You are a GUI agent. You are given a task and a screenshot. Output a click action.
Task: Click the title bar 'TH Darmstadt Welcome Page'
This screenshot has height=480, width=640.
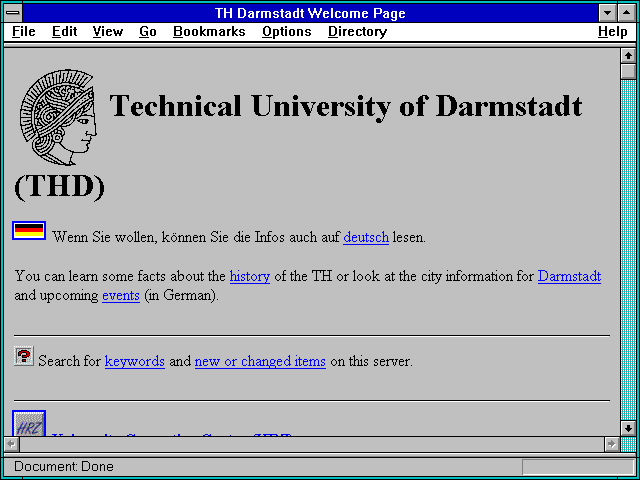click(310, 13)
